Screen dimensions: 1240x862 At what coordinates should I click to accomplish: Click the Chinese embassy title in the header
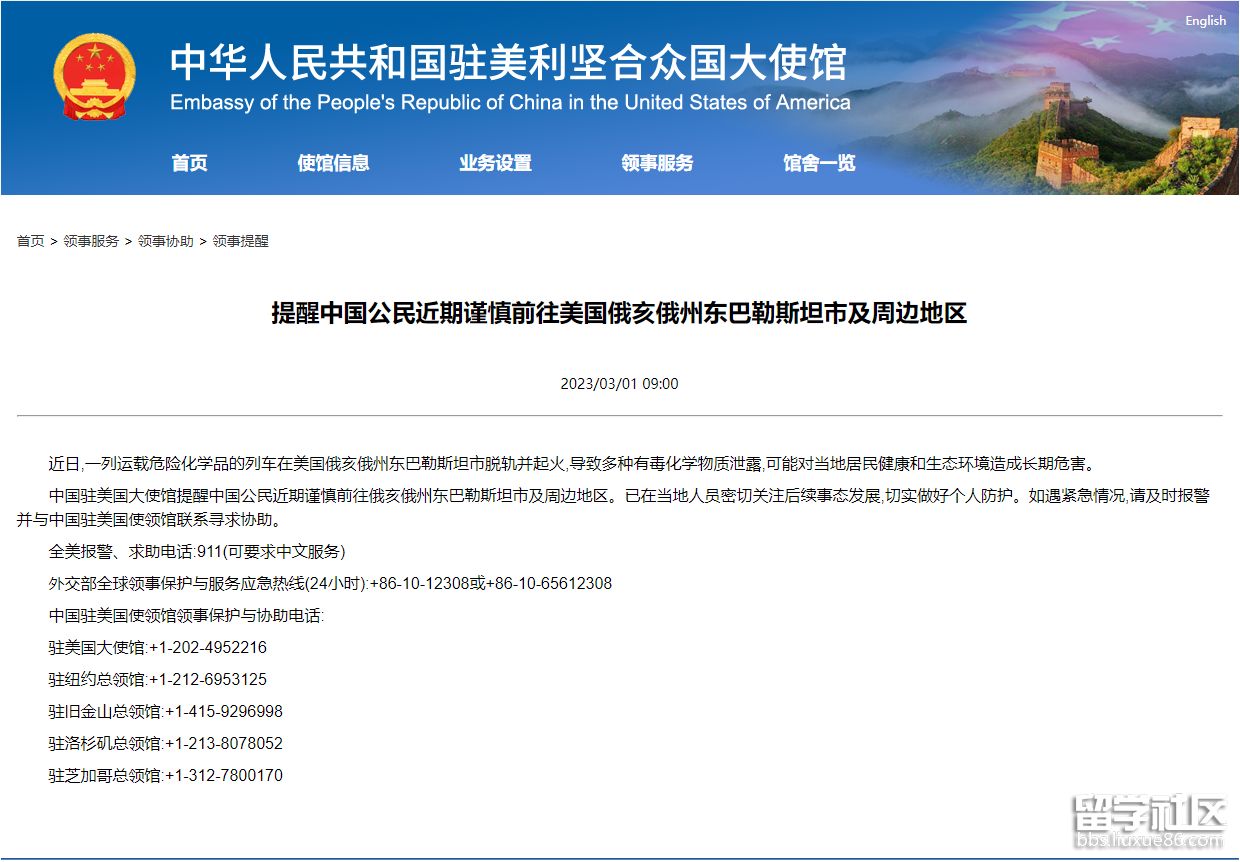click(x=508, y=62)
